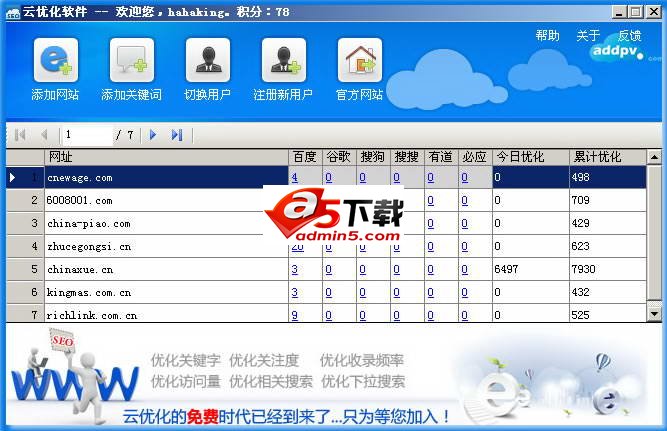The image size is (667, 431).
Task: Click the row header numbered 2
Action: [x=25, y=200]
